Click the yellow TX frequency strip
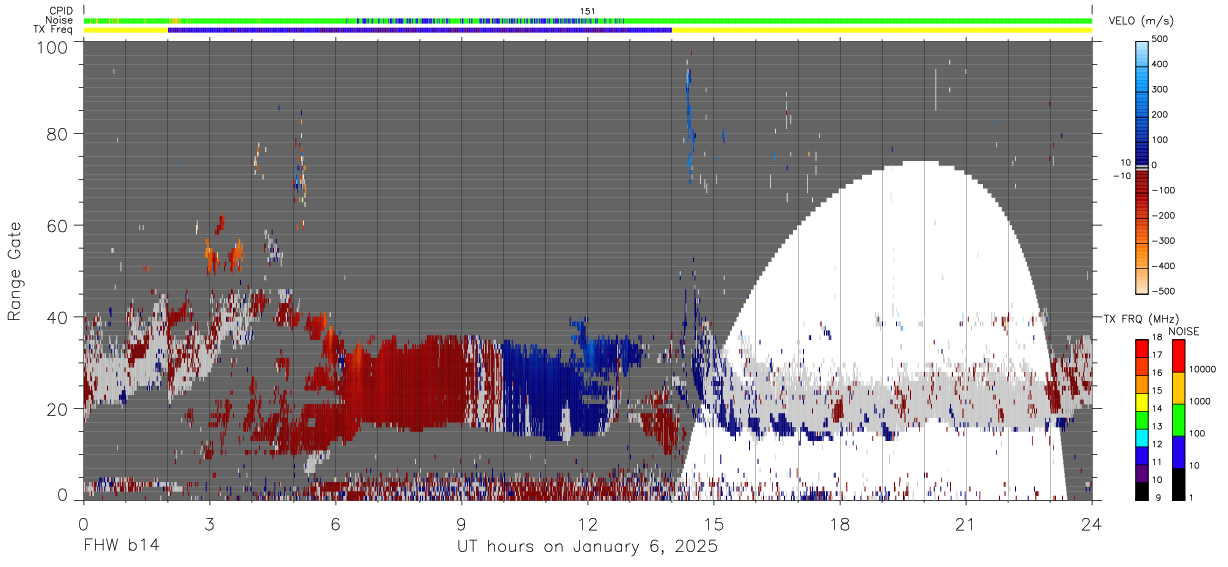The height and width of the screenshot is (567, 1228). click(x=588, y=30)
